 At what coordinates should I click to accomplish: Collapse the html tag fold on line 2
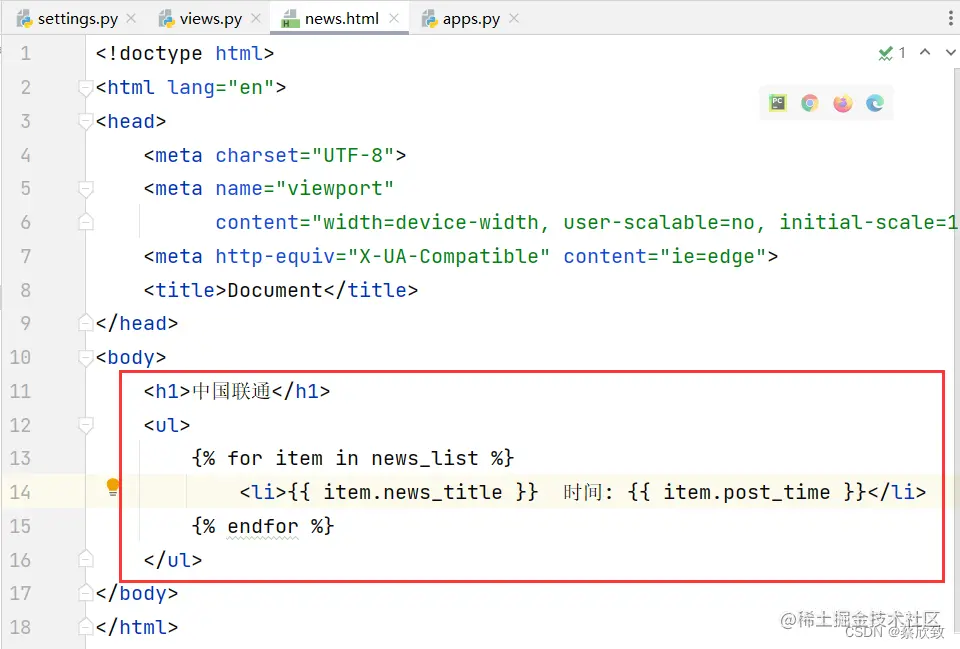click(86, 88)
